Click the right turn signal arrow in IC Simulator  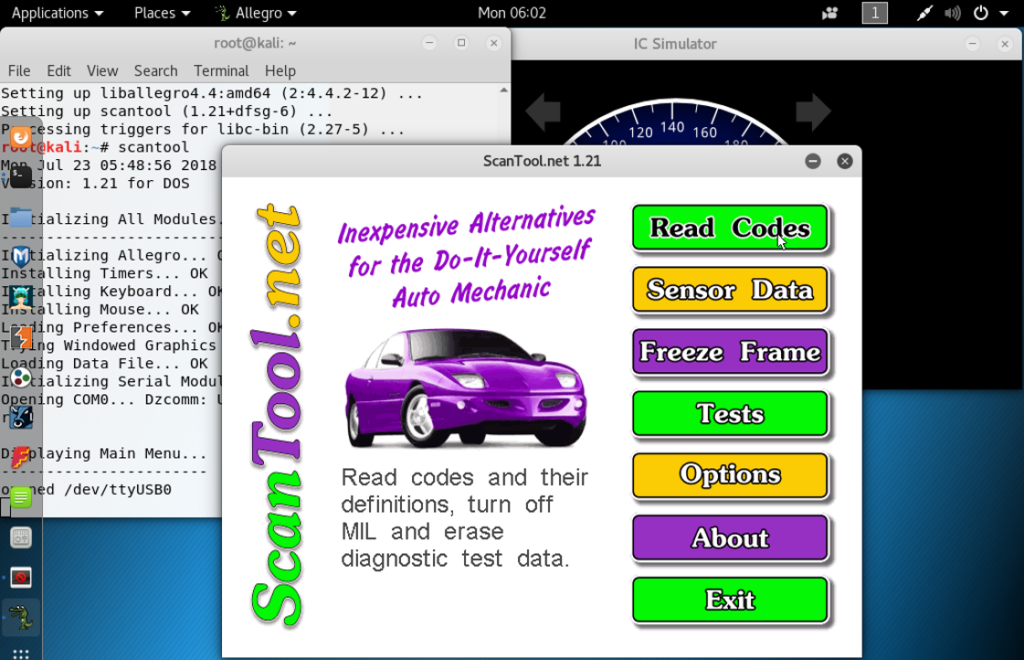pos(813,112)
